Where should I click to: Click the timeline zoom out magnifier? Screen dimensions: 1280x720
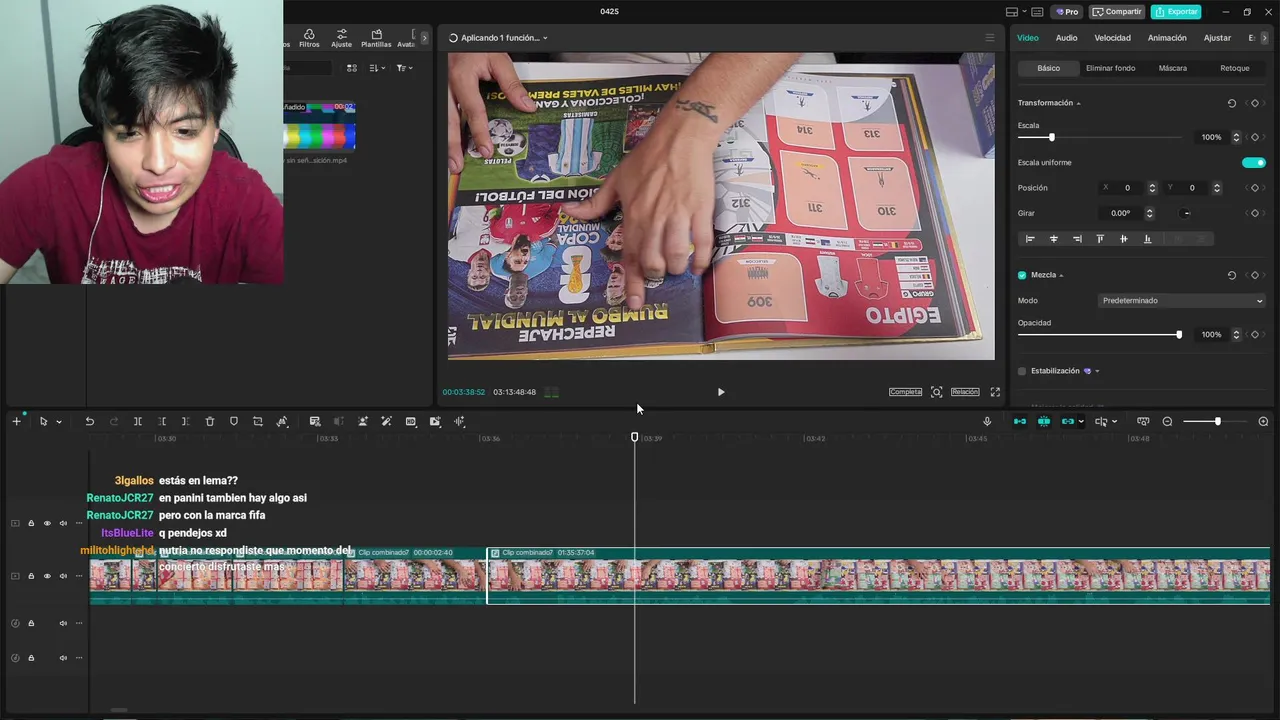point(1167,421)
